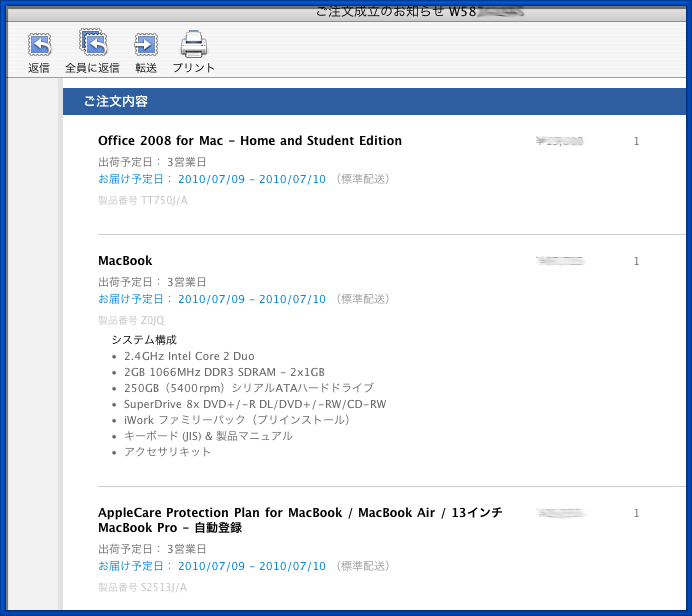Click quantity 1 in MacBook row
The width and height of the screenshot is (692, 616).
(x=636, y=261)
